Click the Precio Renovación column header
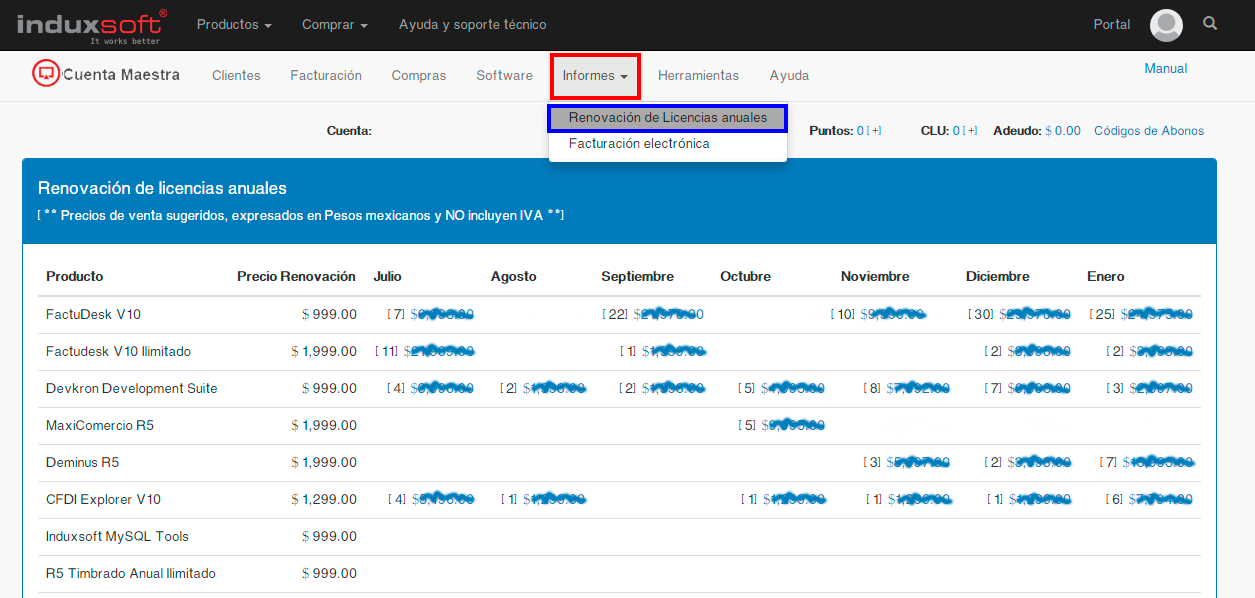Image resolution: width=1255 pixels, height=598 pixels. click(296, 277)
